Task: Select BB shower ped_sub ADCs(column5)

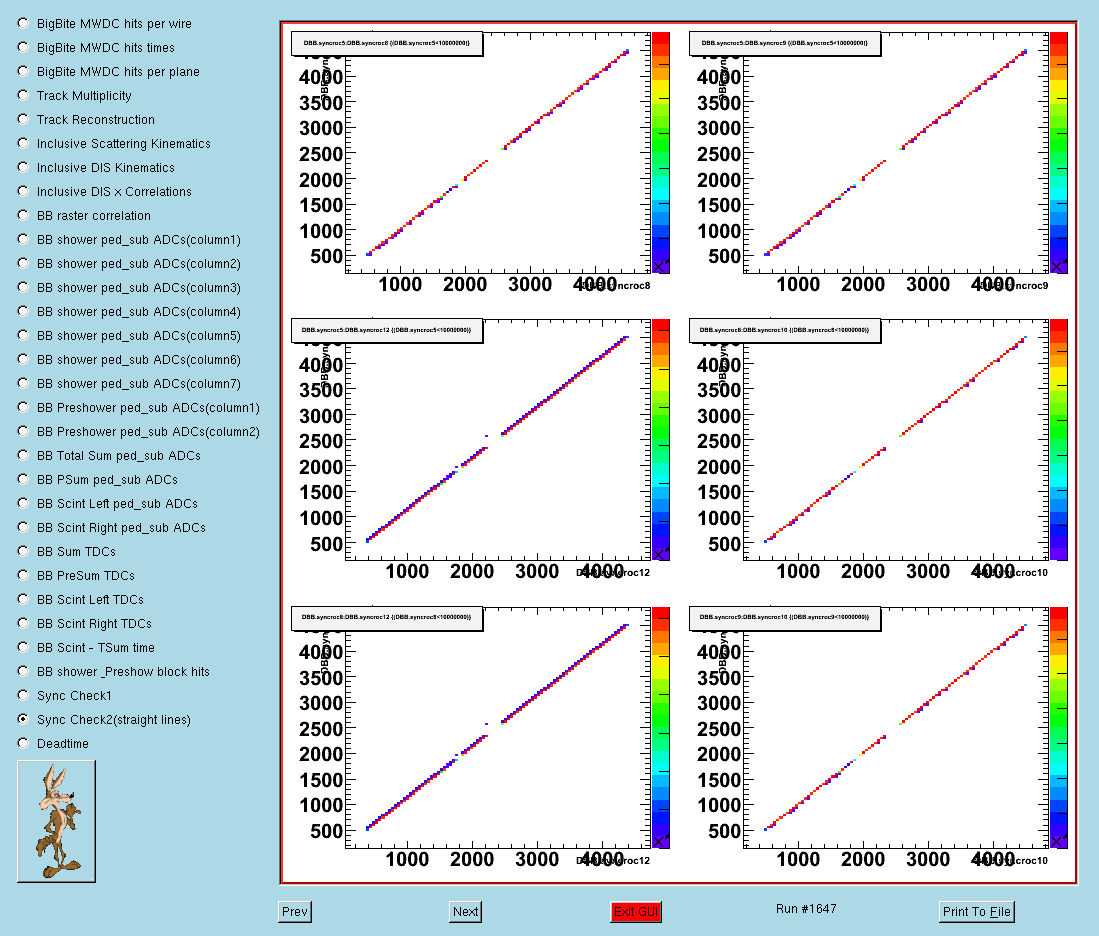Action: pos(23,335)
